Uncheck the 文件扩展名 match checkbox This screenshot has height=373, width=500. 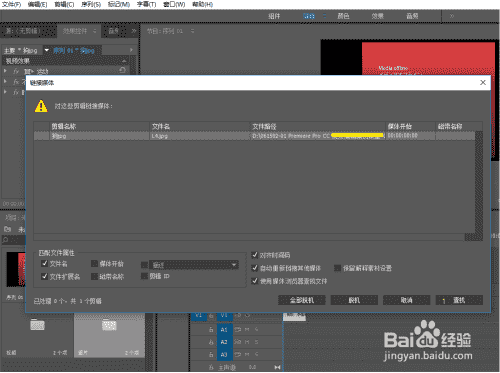point(44,276)
